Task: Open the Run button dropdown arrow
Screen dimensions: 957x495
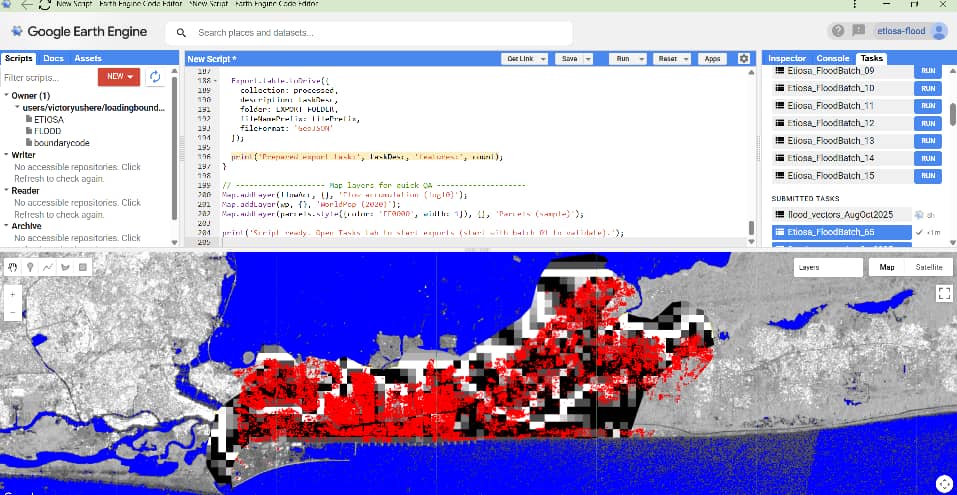Action: point(640,59)
